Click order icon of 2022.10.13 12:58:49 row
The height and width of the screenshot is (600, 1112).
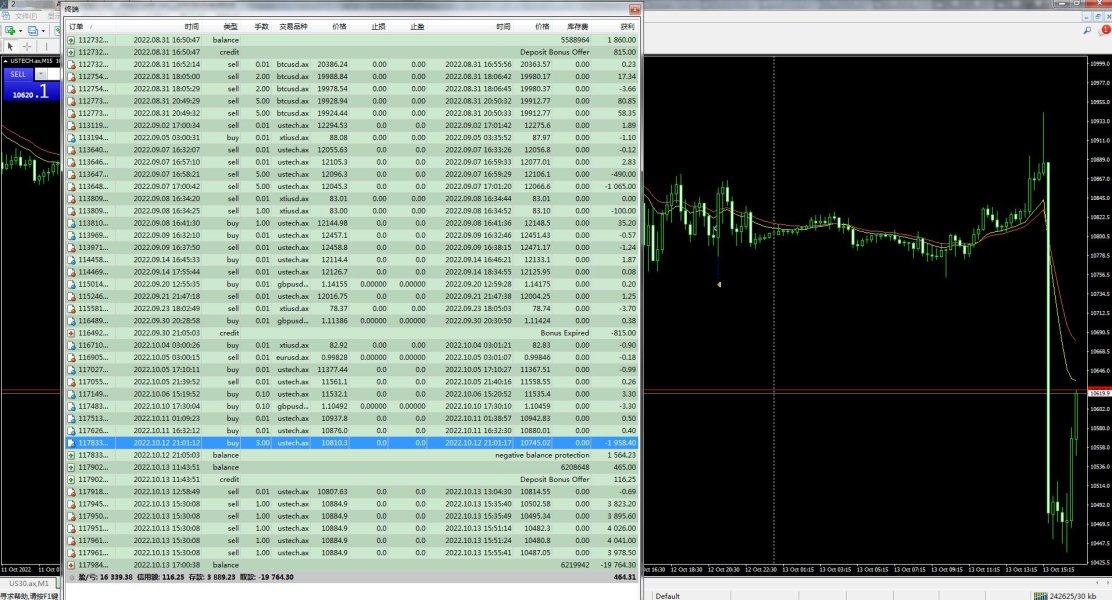[x=71, y=491]
